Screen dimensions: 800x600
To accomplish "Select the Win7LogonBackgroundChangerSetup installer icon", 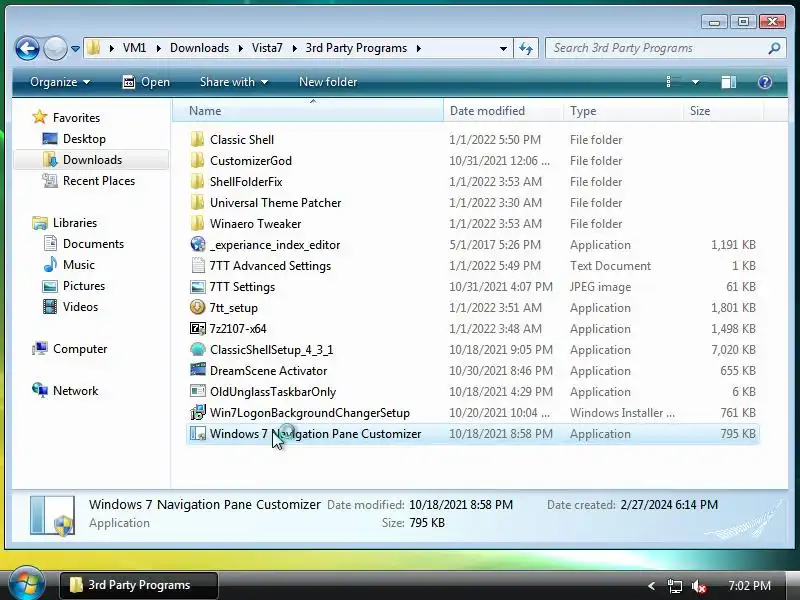I will tap(197, 412).
